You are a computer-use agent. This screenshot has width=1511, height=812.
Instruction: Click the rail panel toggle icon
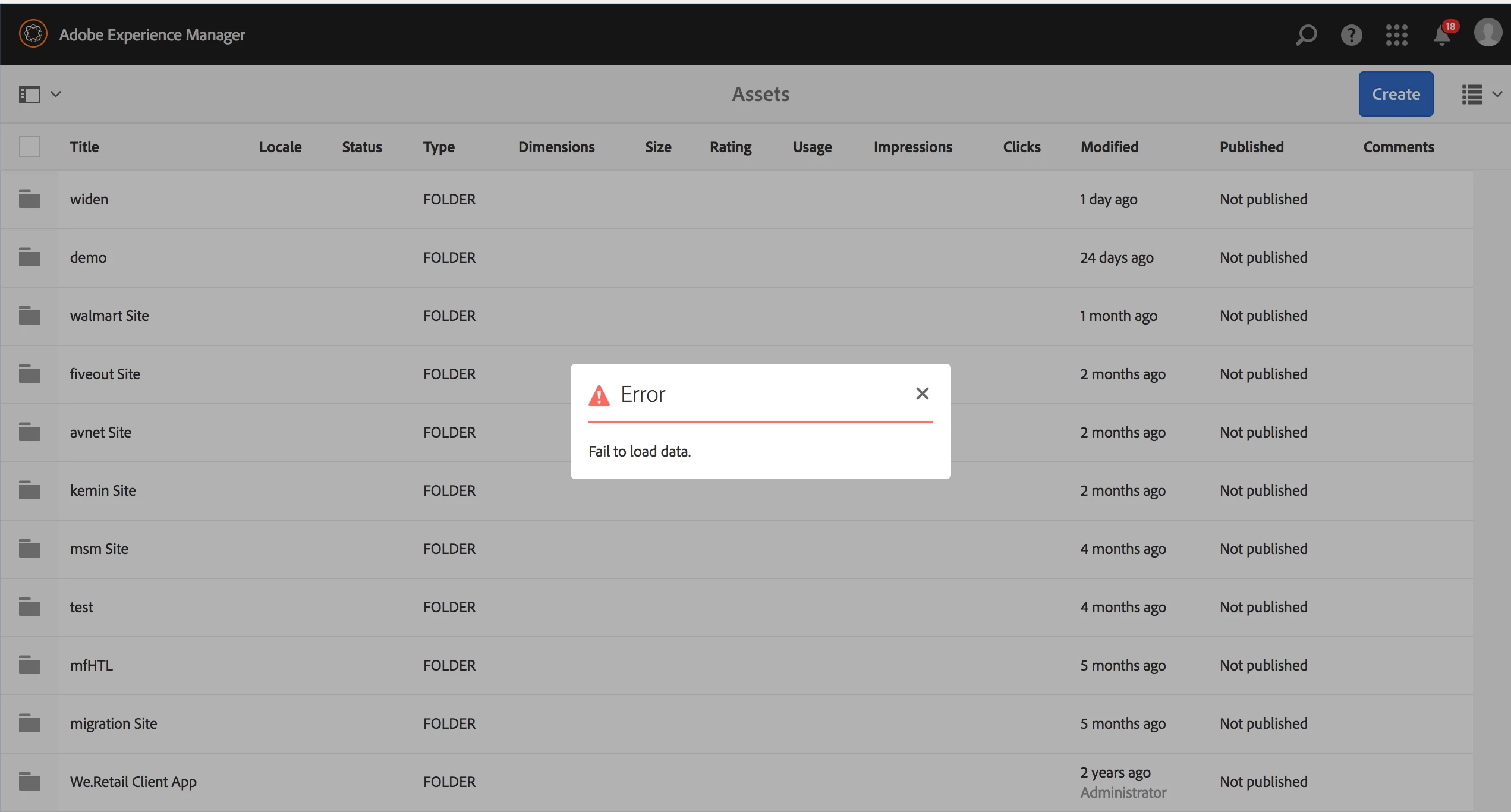tap(29, 94)
